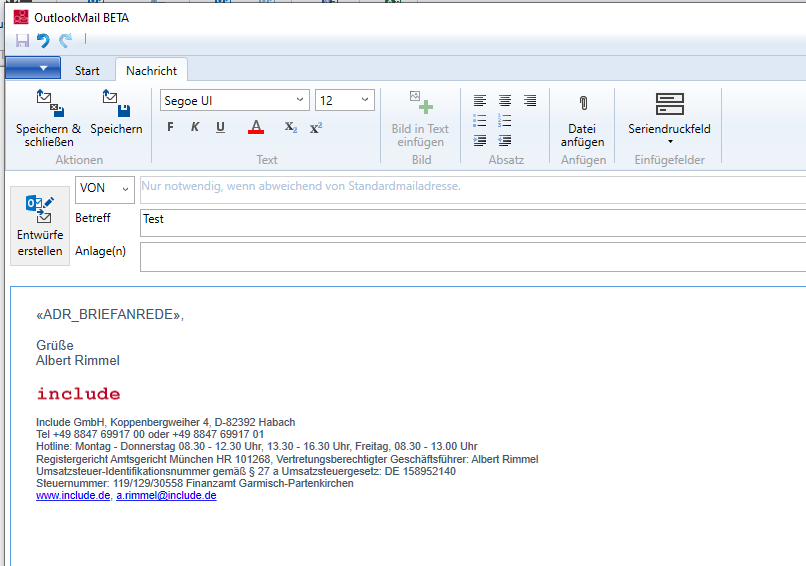
Task: Click the sender address input field
Action: [x=473, y=189]
